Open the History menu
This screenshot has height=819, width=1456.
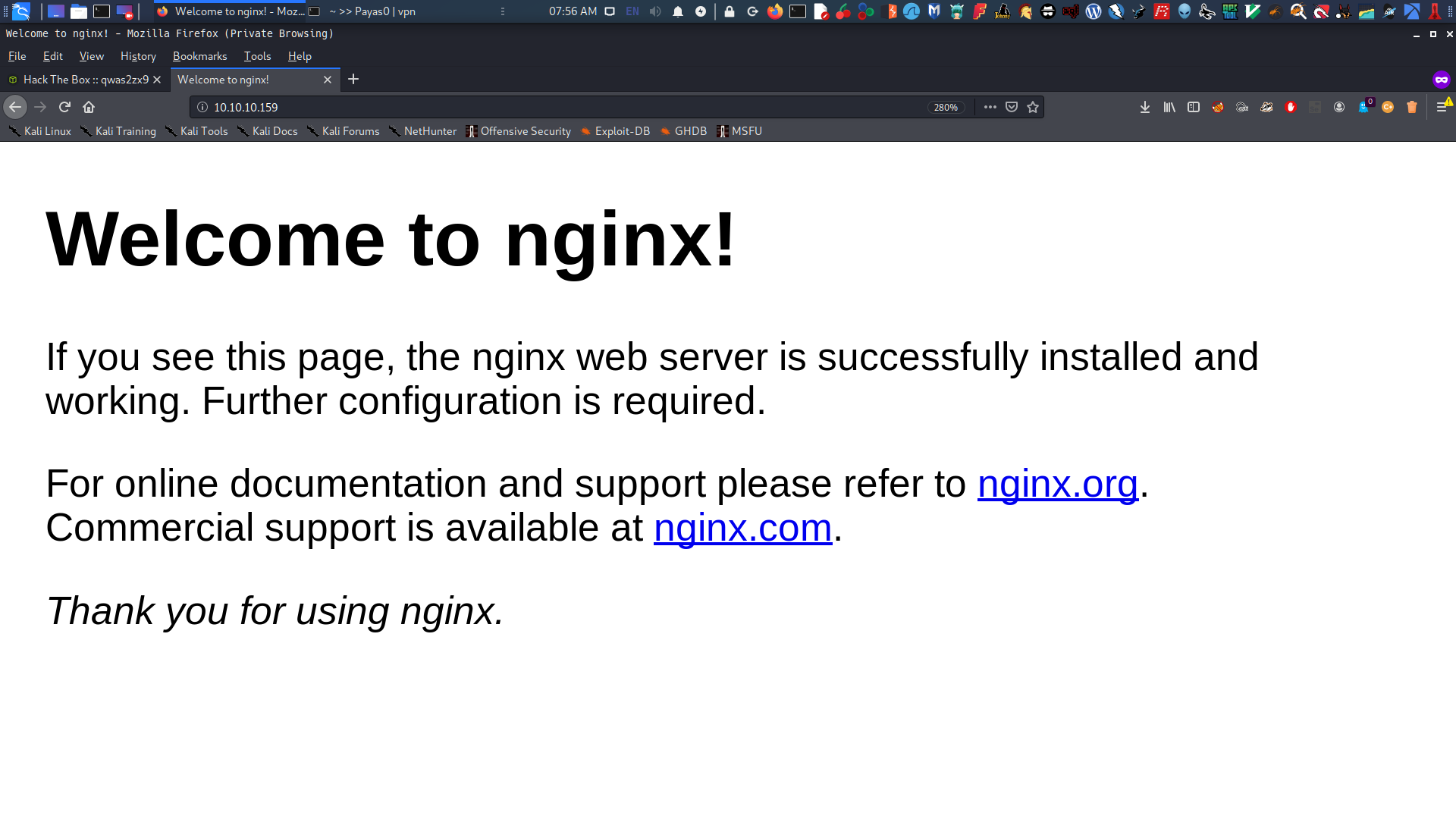click(138, 56)
